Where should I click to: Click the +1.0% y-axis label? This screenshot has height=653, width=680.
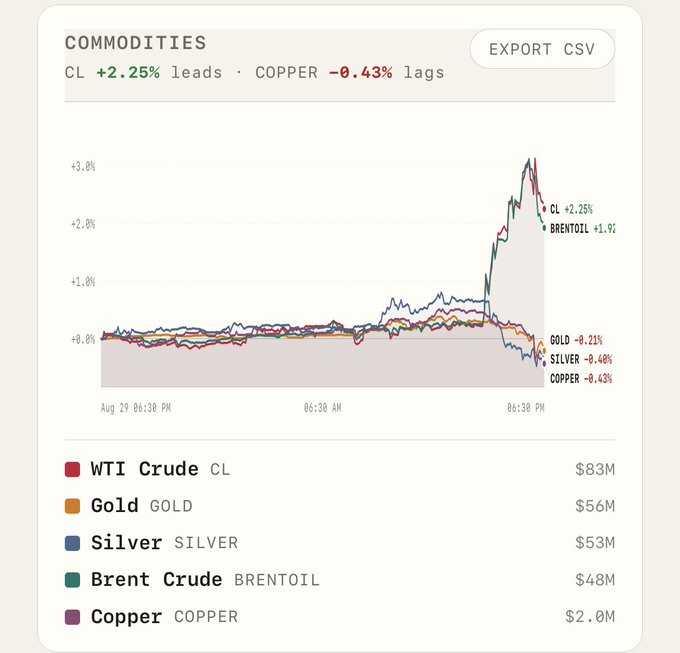pos(83,282)
